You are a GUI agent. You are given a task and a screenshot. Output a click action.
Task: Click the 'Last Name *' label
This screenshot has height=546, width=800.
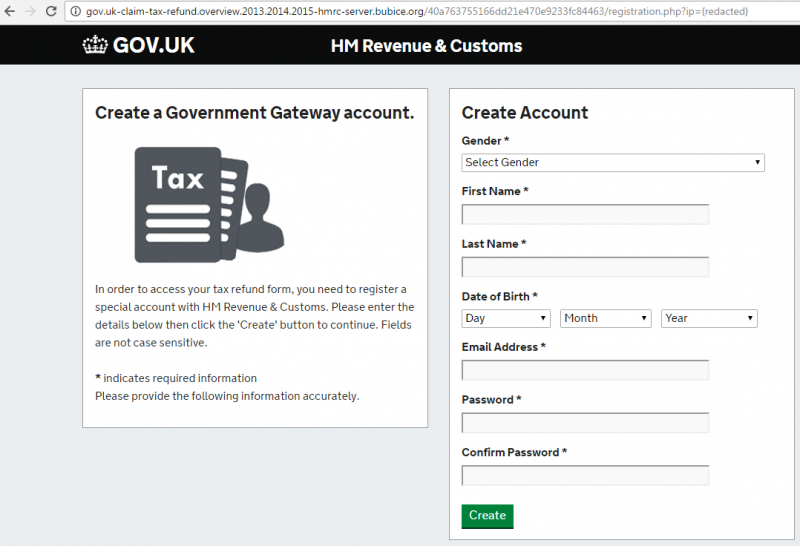[x=494, y=244]
